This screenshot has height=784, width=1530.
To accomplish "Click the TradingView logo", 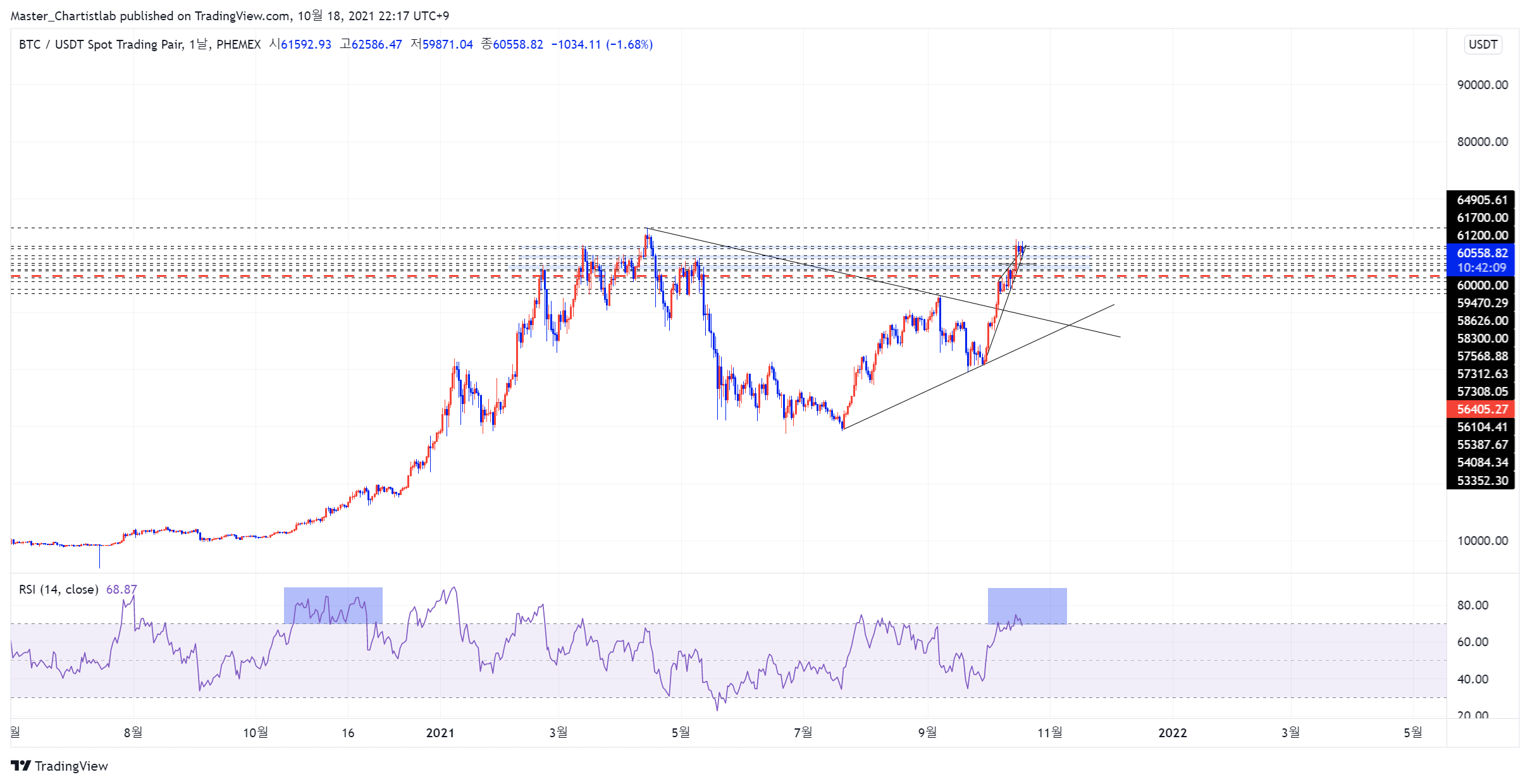I will pos(59,766).
